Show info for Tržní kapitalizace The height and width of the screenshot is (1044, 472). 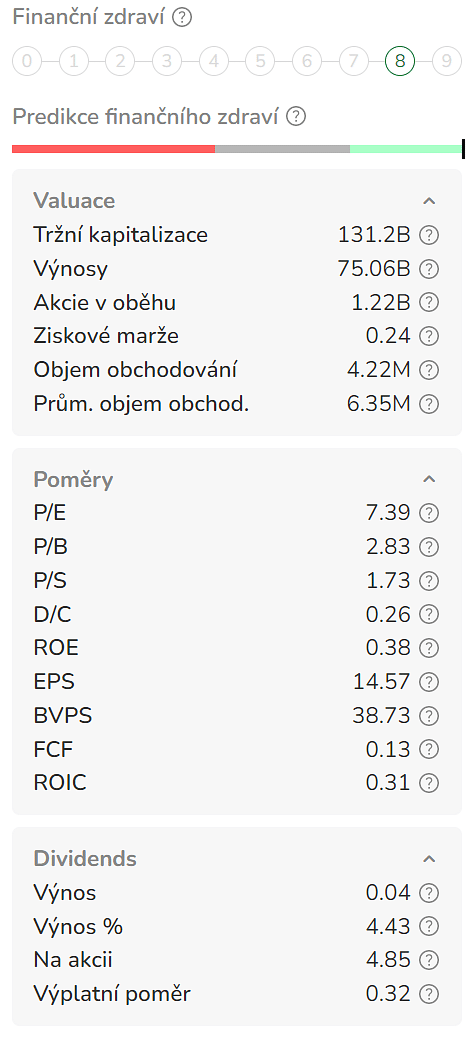point(429,235)
